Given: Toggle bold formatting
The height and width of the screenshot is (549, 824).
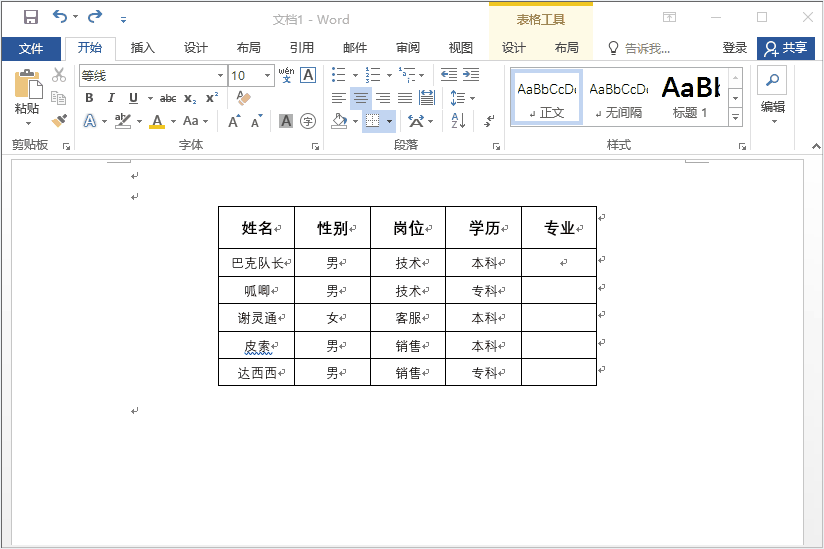Looking at the screenshot, I should (89, 98).
